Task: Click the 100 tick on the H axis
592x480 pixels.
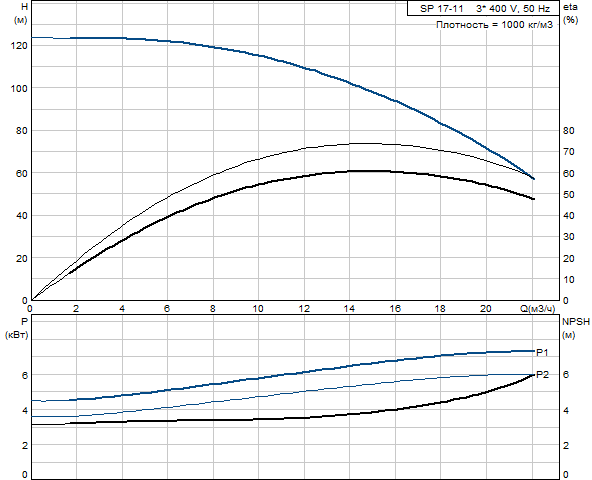Action: (x=19, y=88)
